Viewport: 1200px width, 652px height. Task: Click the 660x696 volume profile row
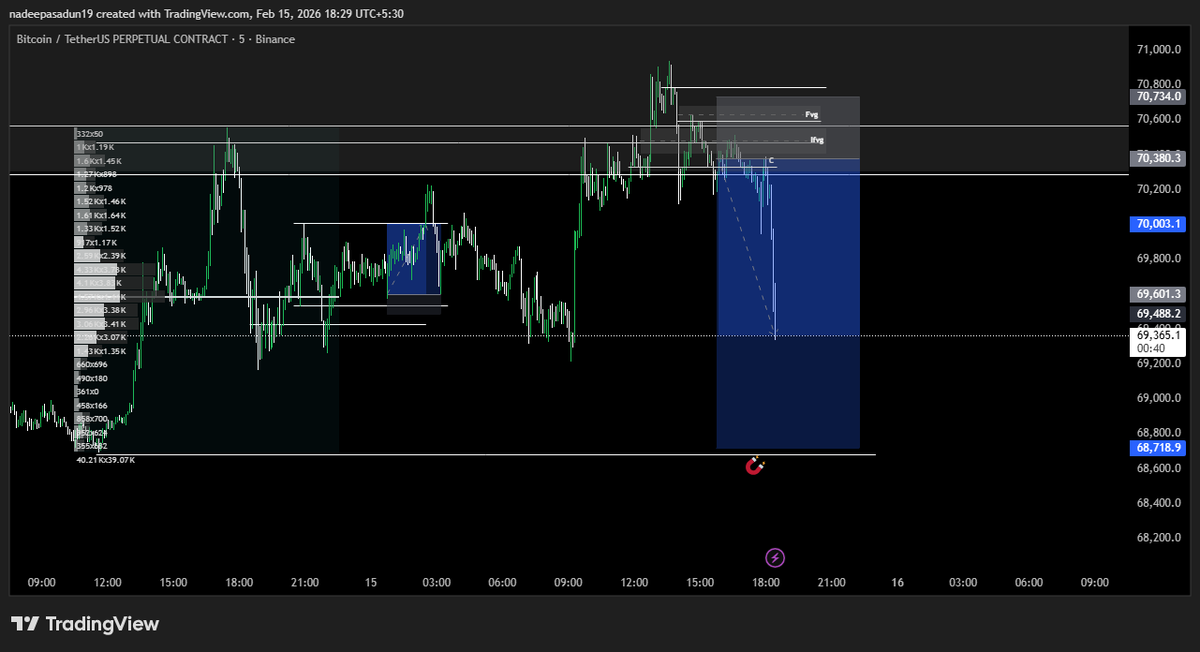point(91,365)
